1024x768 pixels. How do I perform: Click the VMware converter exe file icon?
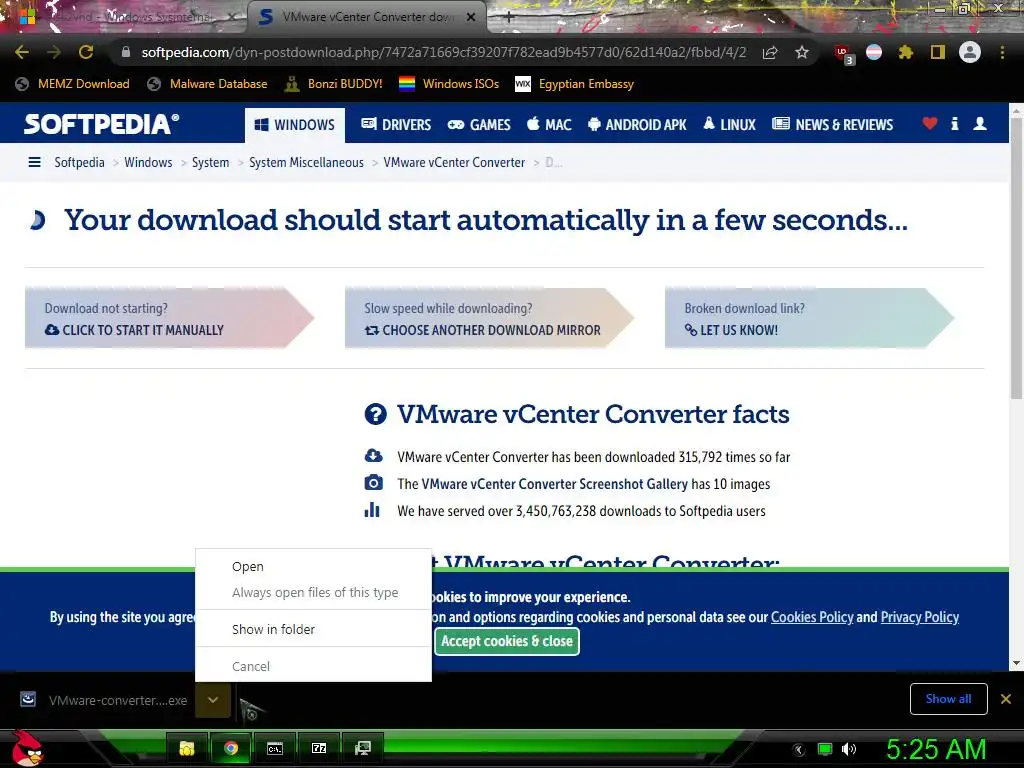point(27,699)
